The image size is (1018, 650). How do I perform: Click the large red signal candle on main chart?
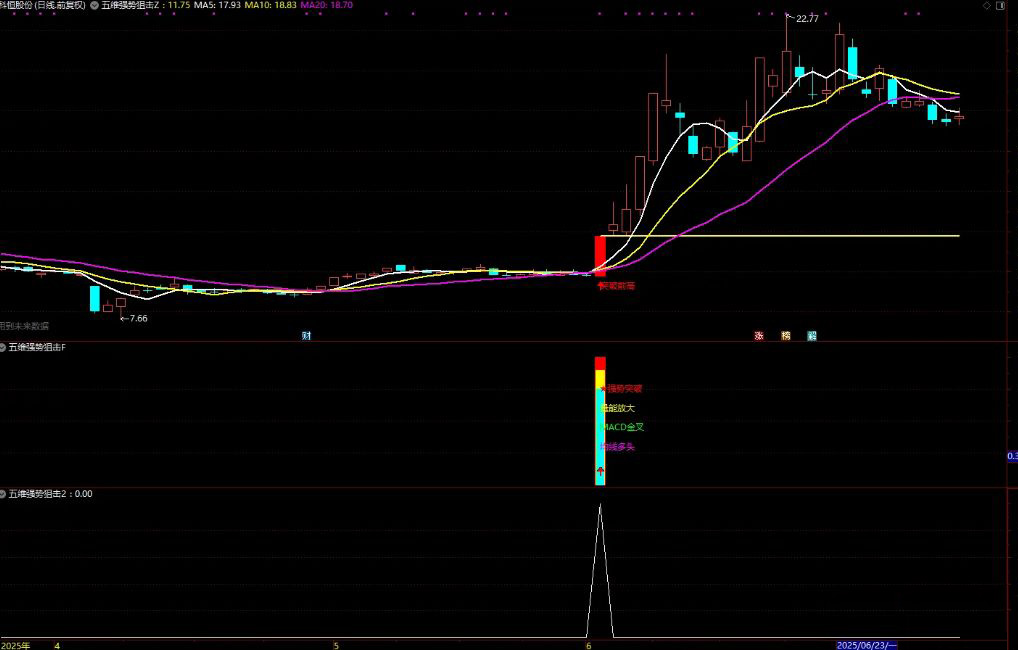pos(600,255)
